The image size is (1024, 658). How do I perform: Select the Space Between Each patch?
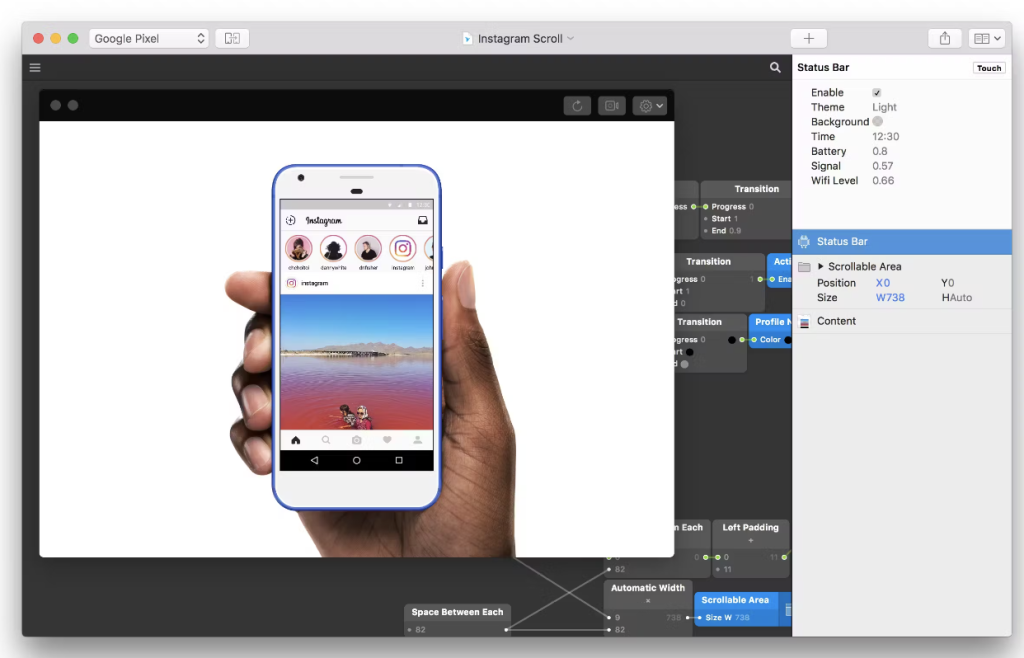(457, 612)
